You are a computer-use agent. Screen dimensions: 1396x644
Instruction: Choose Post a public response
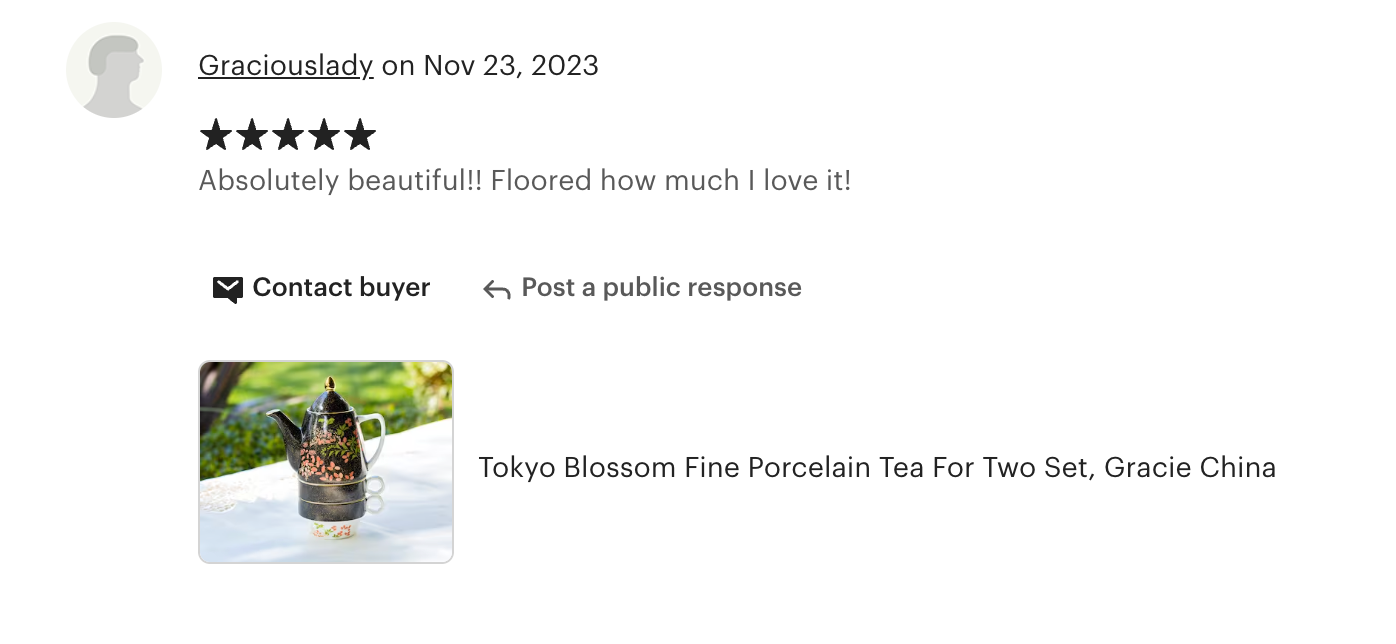(x=661, y=288)
